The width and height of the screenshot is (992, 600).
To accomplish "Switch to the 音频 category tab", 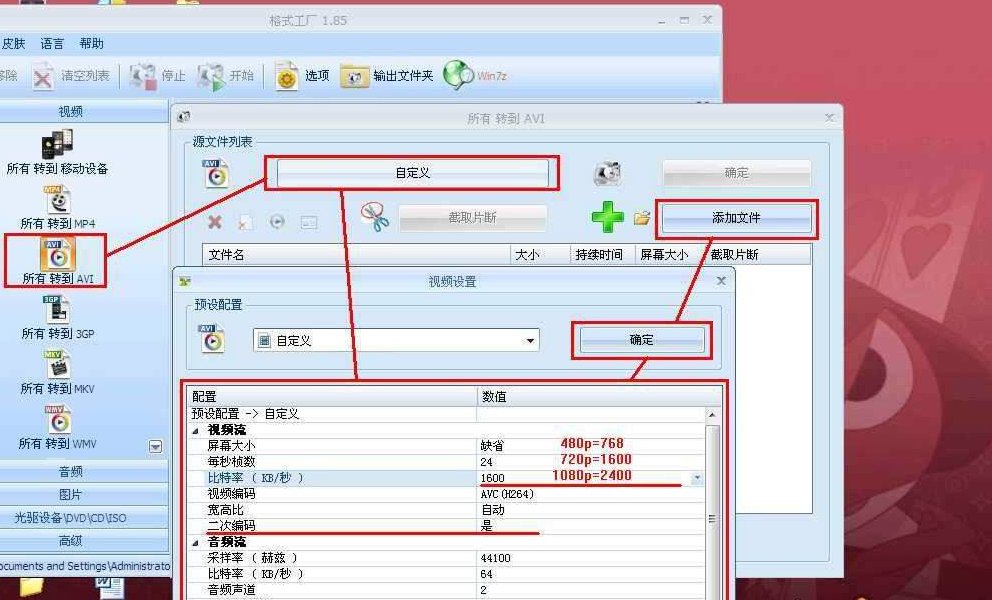I will [x=70, y=471].
